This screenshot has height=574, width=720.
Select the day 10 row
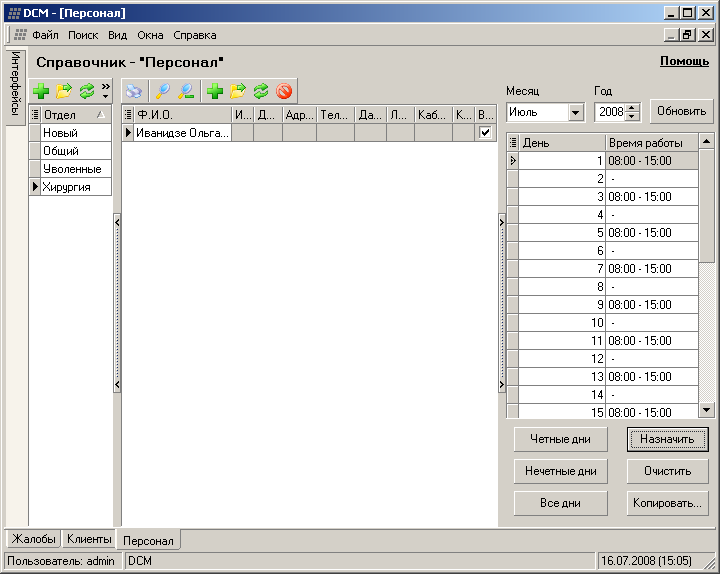click(x=602, y=323)
